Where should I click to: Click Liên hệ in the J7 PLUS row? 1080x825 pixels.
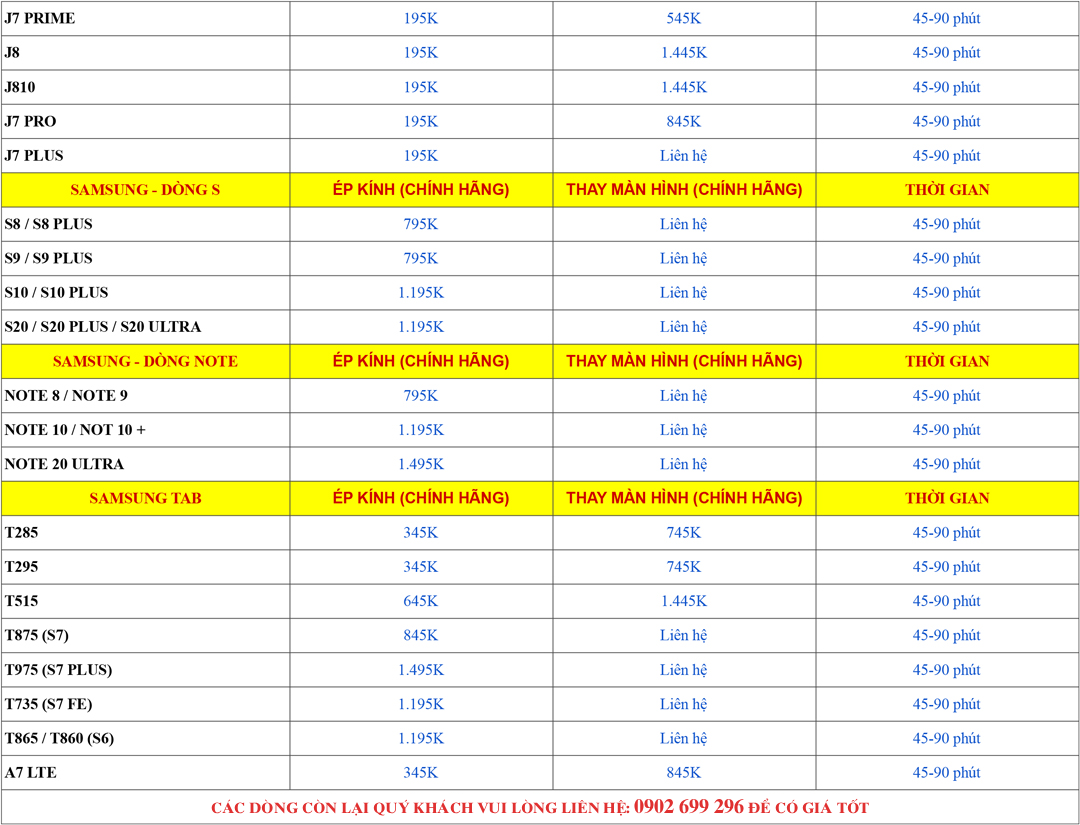[683, 156]
